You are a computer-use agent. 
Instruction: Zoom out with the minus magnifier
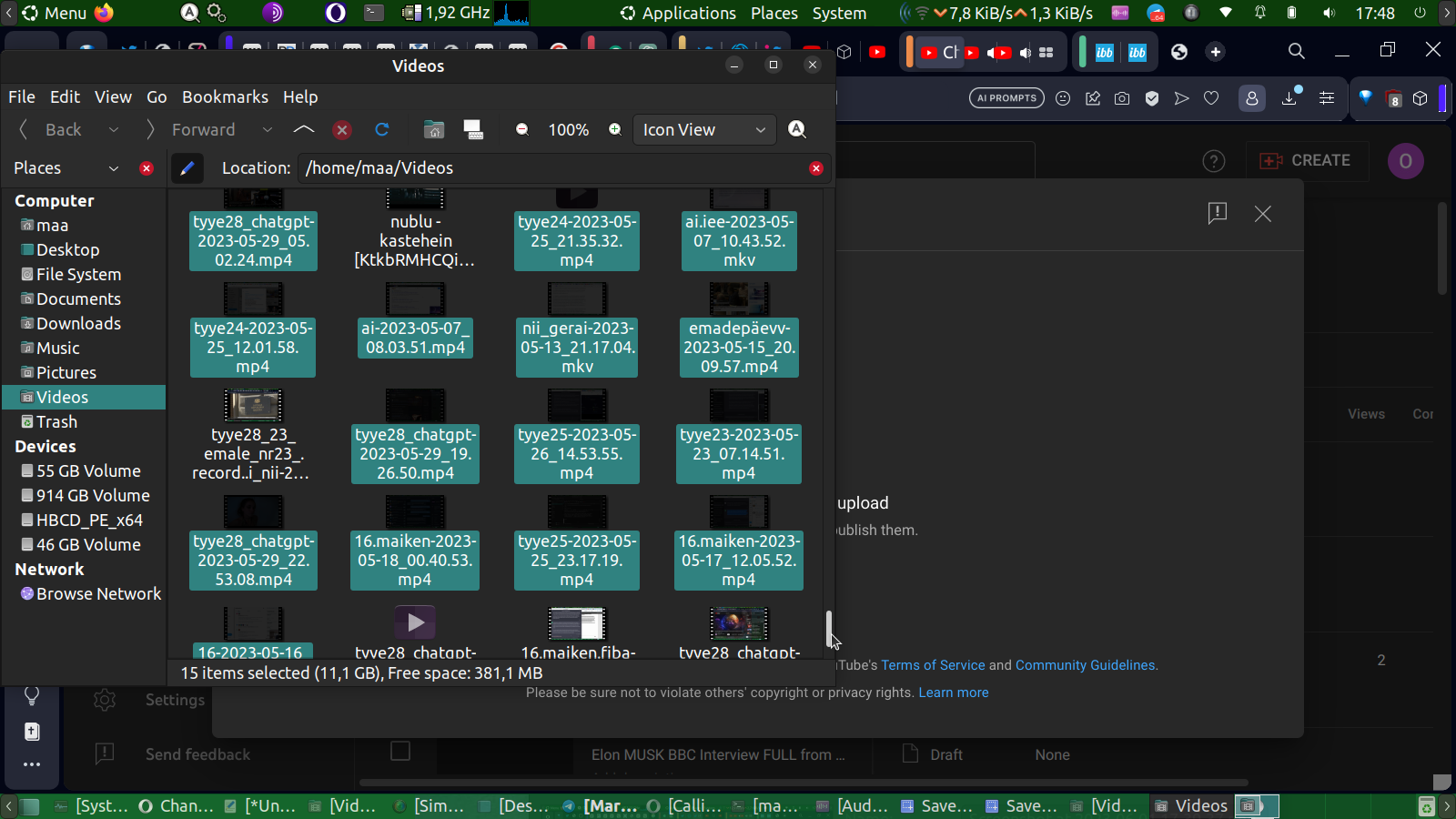522,130
